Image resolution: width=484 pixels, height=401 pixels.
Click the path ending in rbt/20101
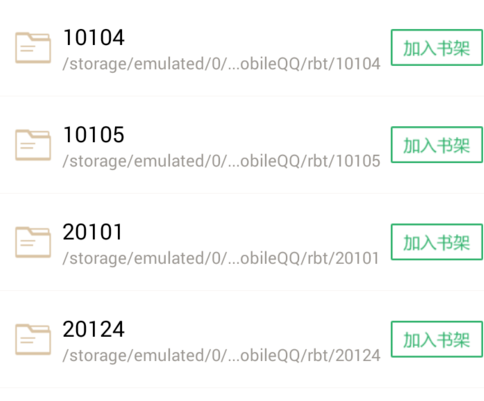[x=221, y=259]
